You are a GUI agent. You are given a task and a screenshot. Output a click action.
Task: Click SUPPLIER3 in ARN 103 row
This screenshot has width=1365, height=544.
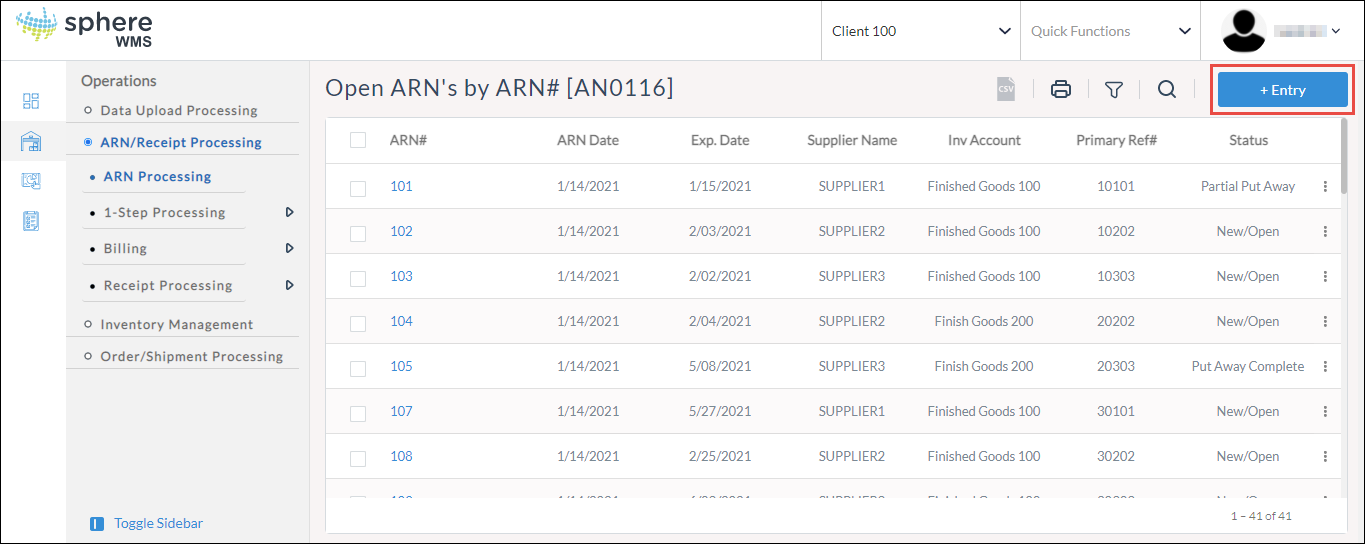852,276
